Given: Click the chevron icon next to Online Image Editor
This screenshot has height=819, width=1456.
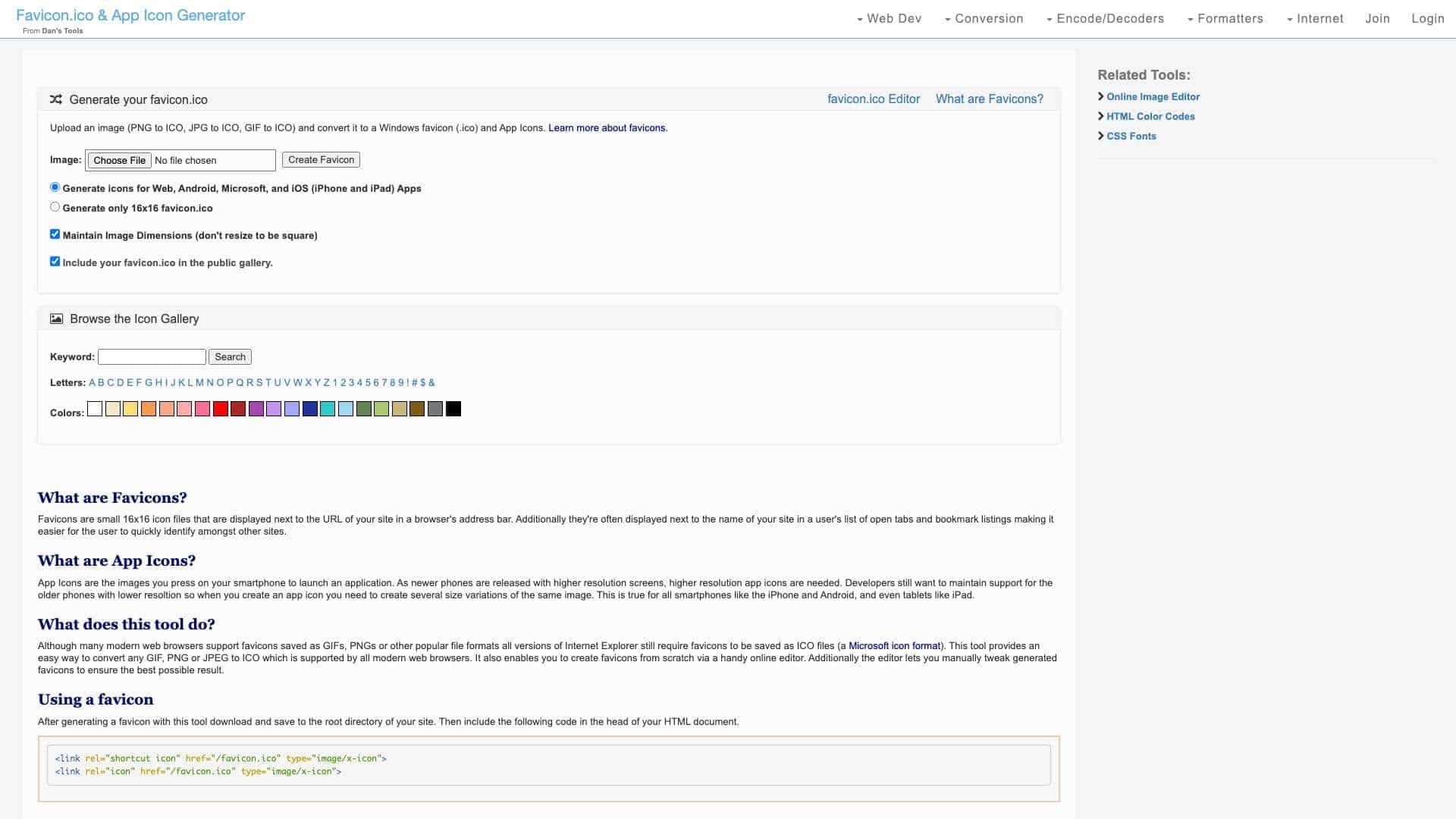Looking at the screenshot, I should (1101, 96).
